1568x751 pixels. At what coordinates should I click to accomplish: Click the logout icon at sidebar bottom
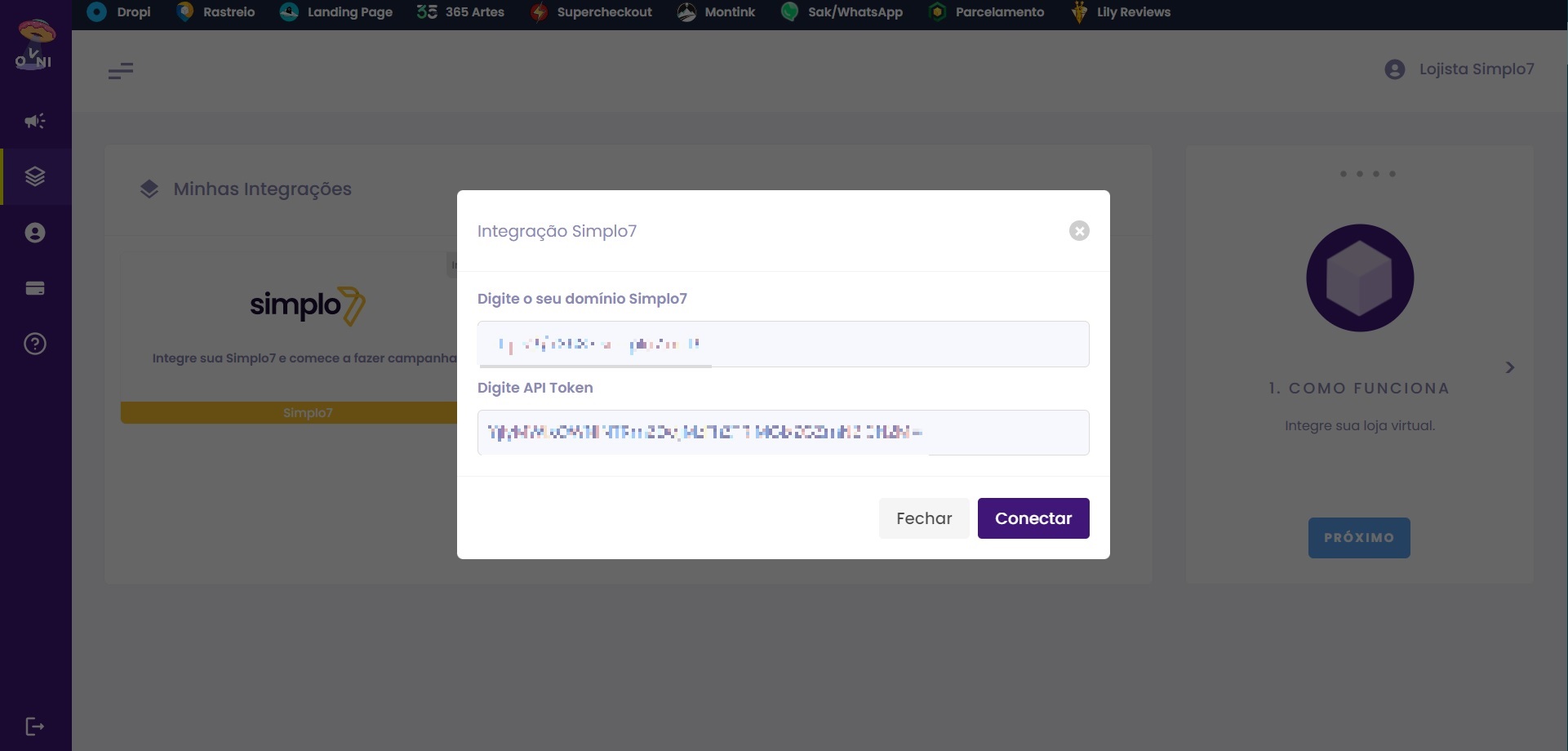point(35,727)
